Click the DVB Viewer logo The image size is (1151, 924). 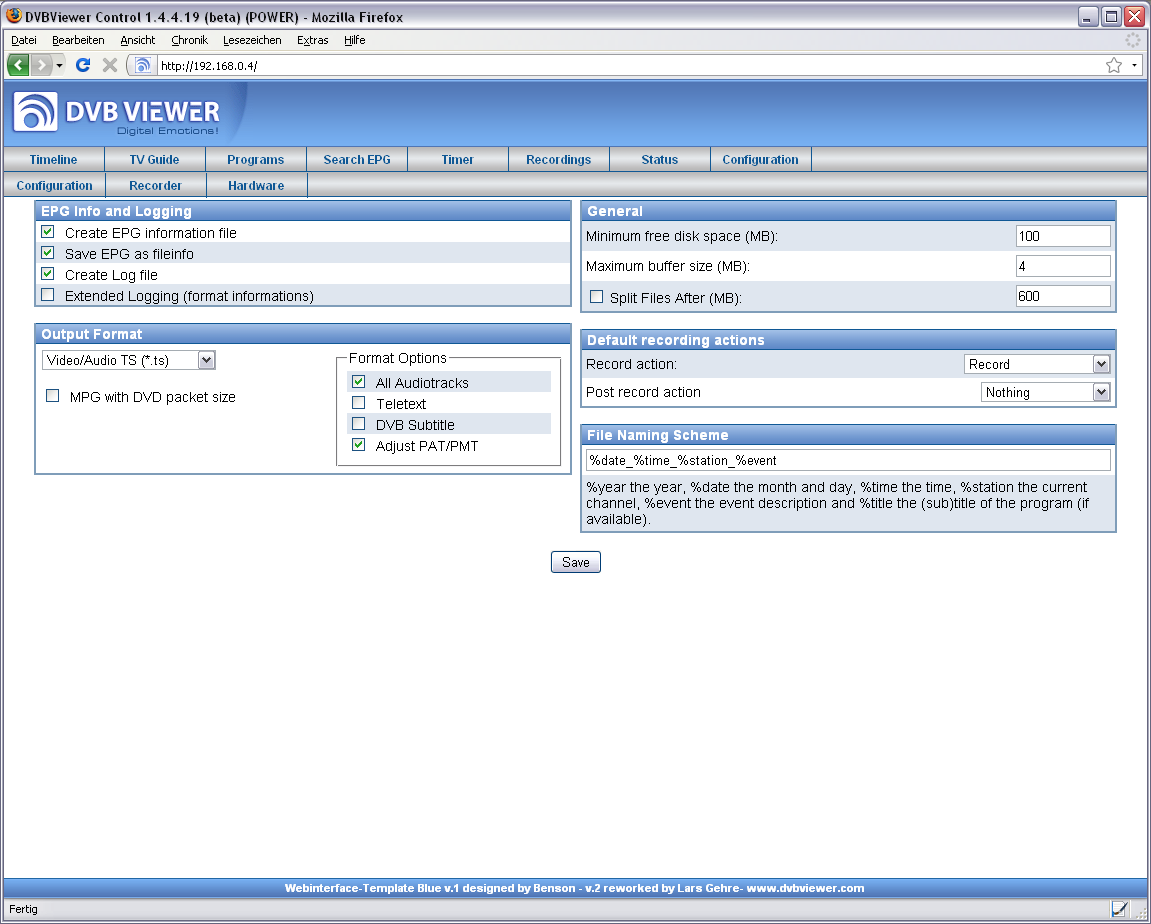pos(118,113)
